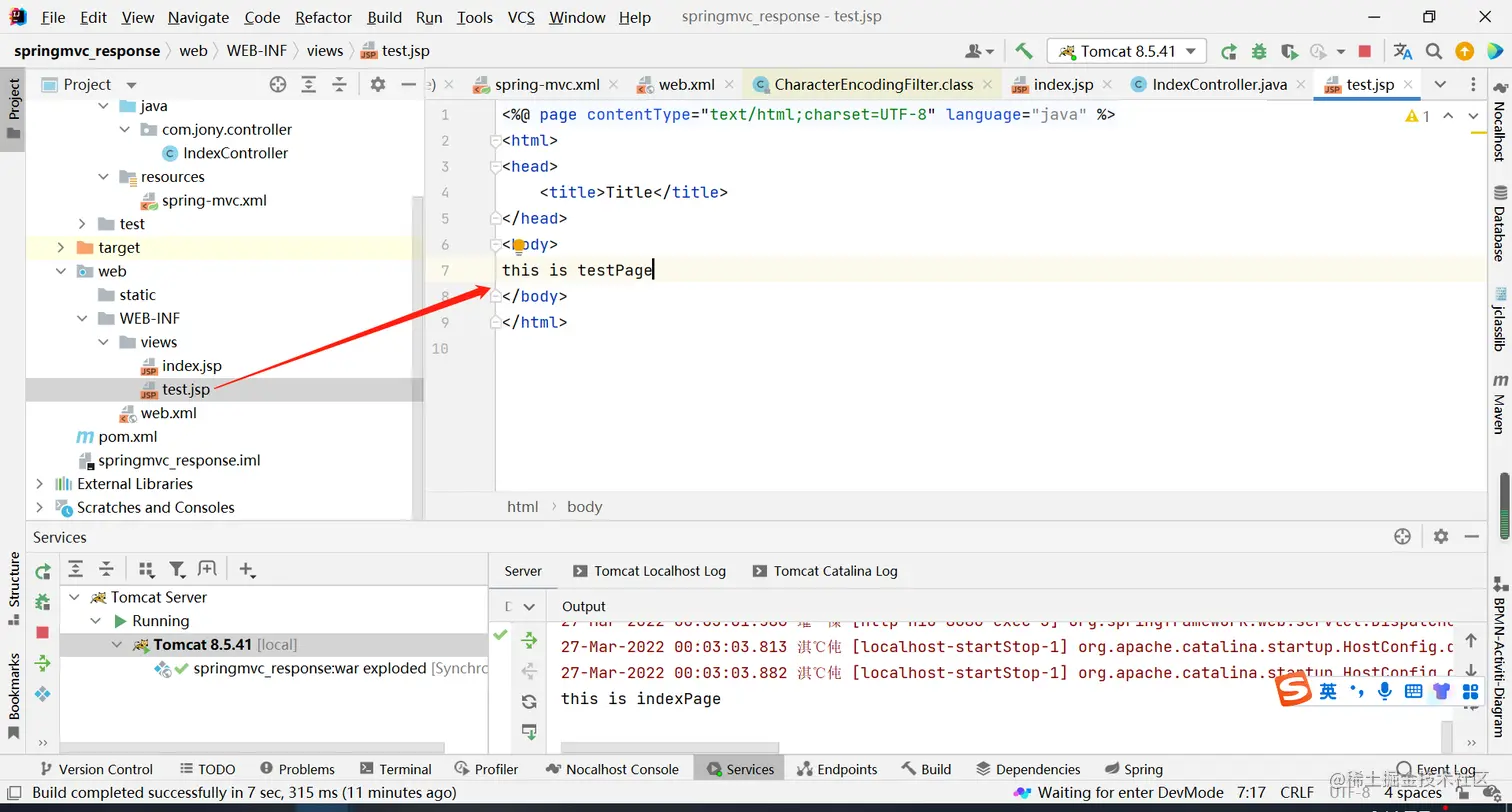The image size is (1512, 812).
Task: Toggle the Structure tool window
Action: pyautogui.click(x=13, y=588)
